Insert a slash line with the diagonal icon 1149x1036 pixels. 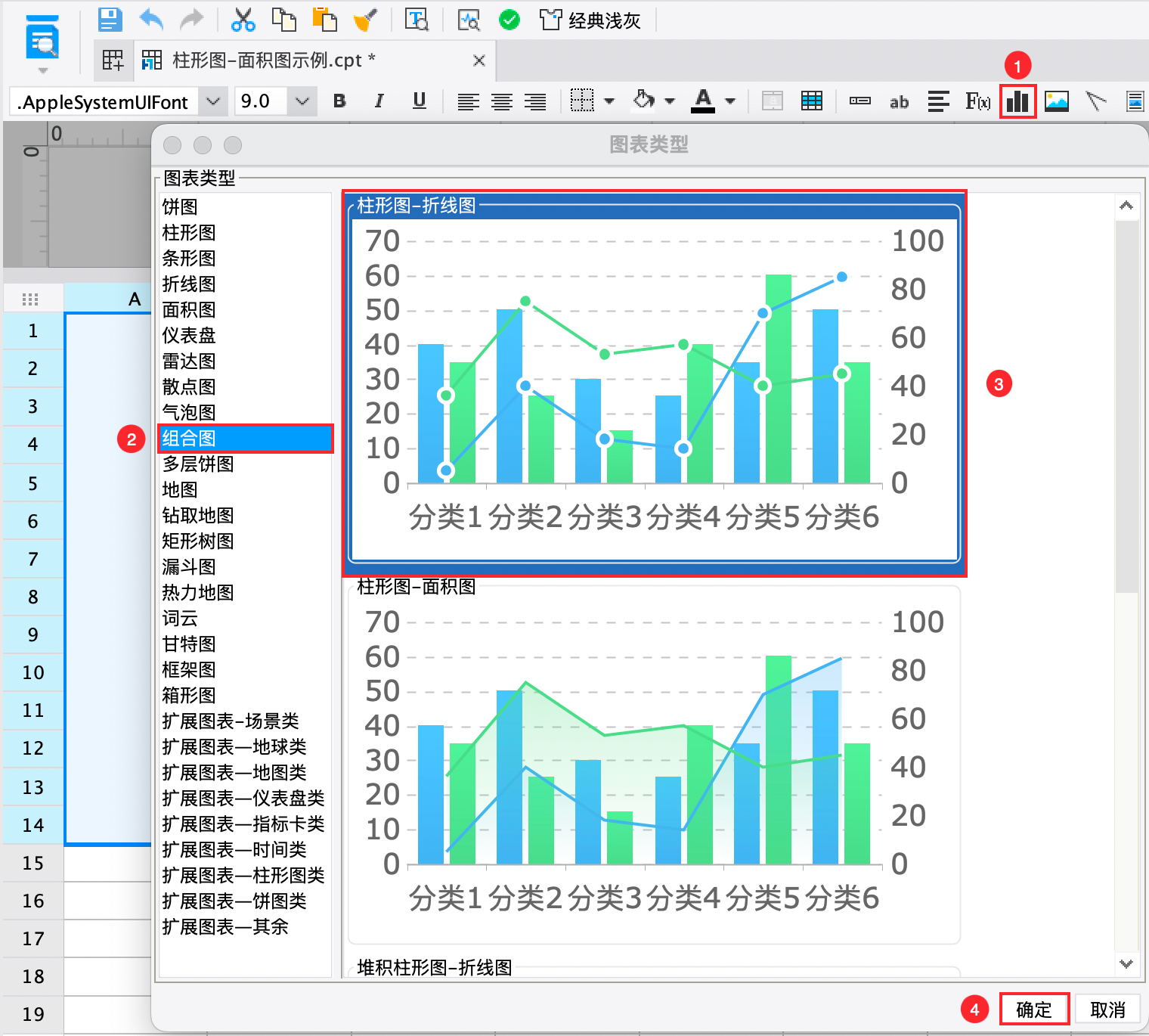pos(1096,101)
